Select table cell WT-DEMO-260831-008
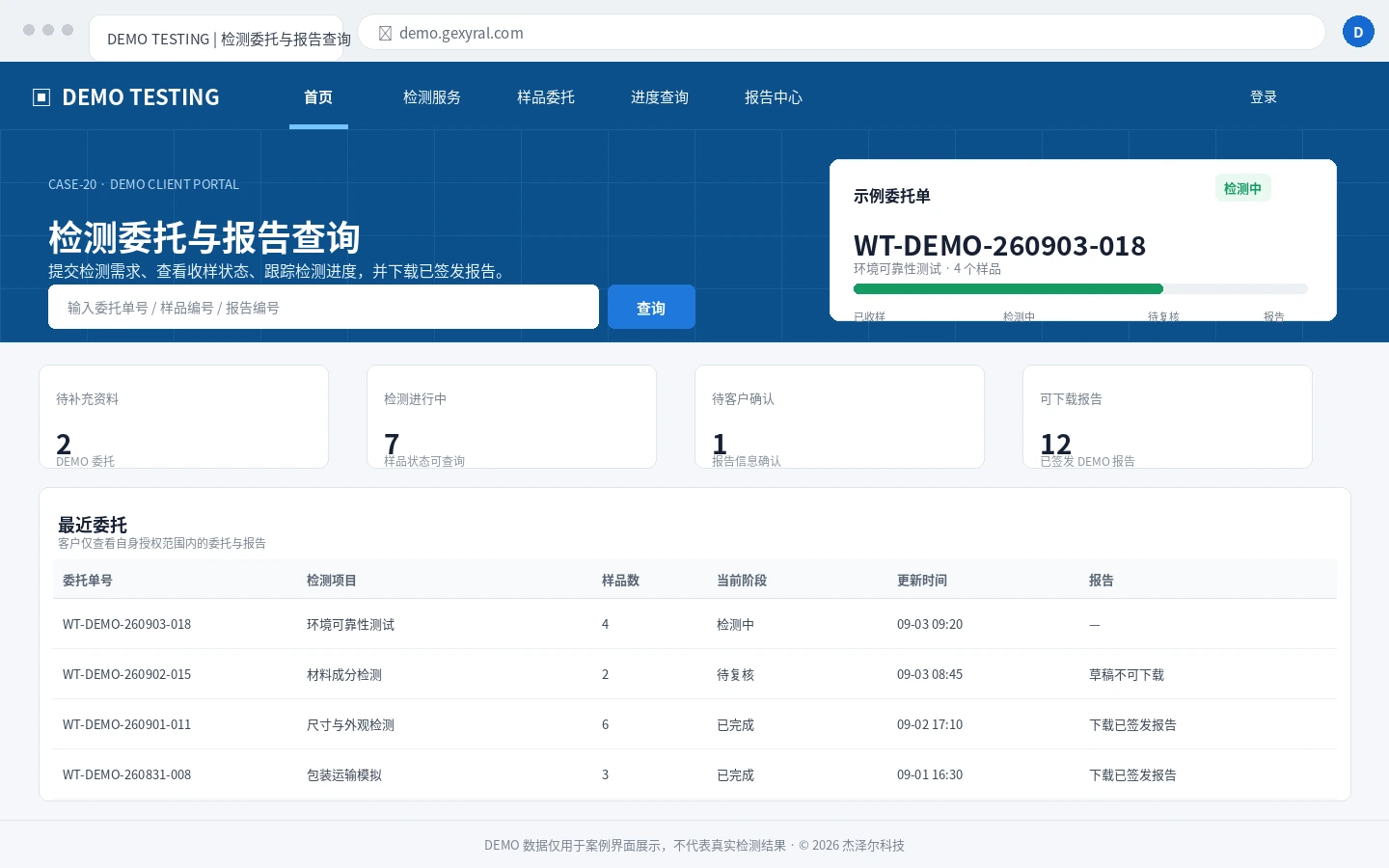This screenshot has width=1389, height=868. (x=127, y=774)
